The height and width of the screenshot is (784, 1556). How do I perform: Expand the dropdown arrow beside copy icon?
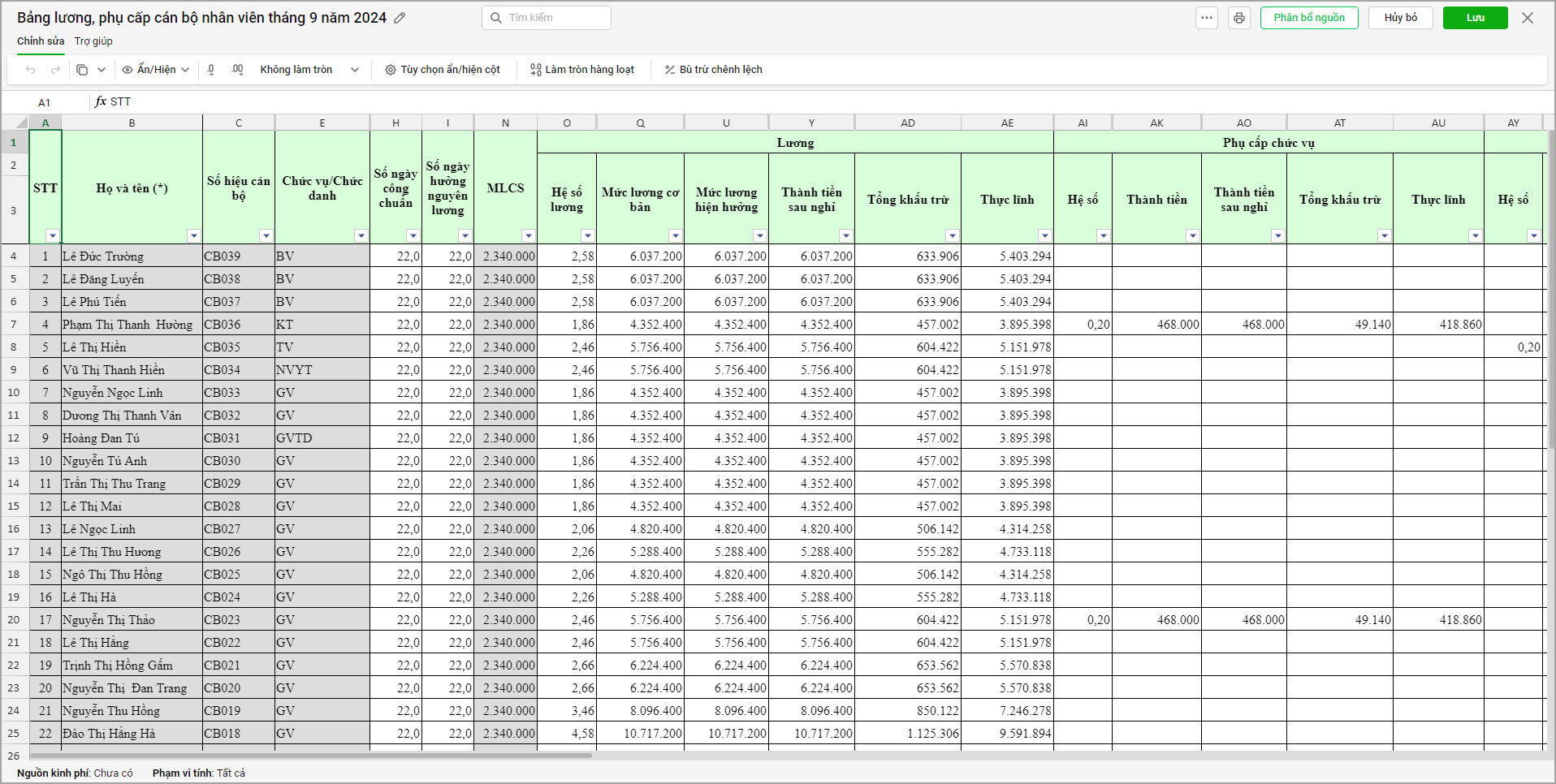click(102, 70)
